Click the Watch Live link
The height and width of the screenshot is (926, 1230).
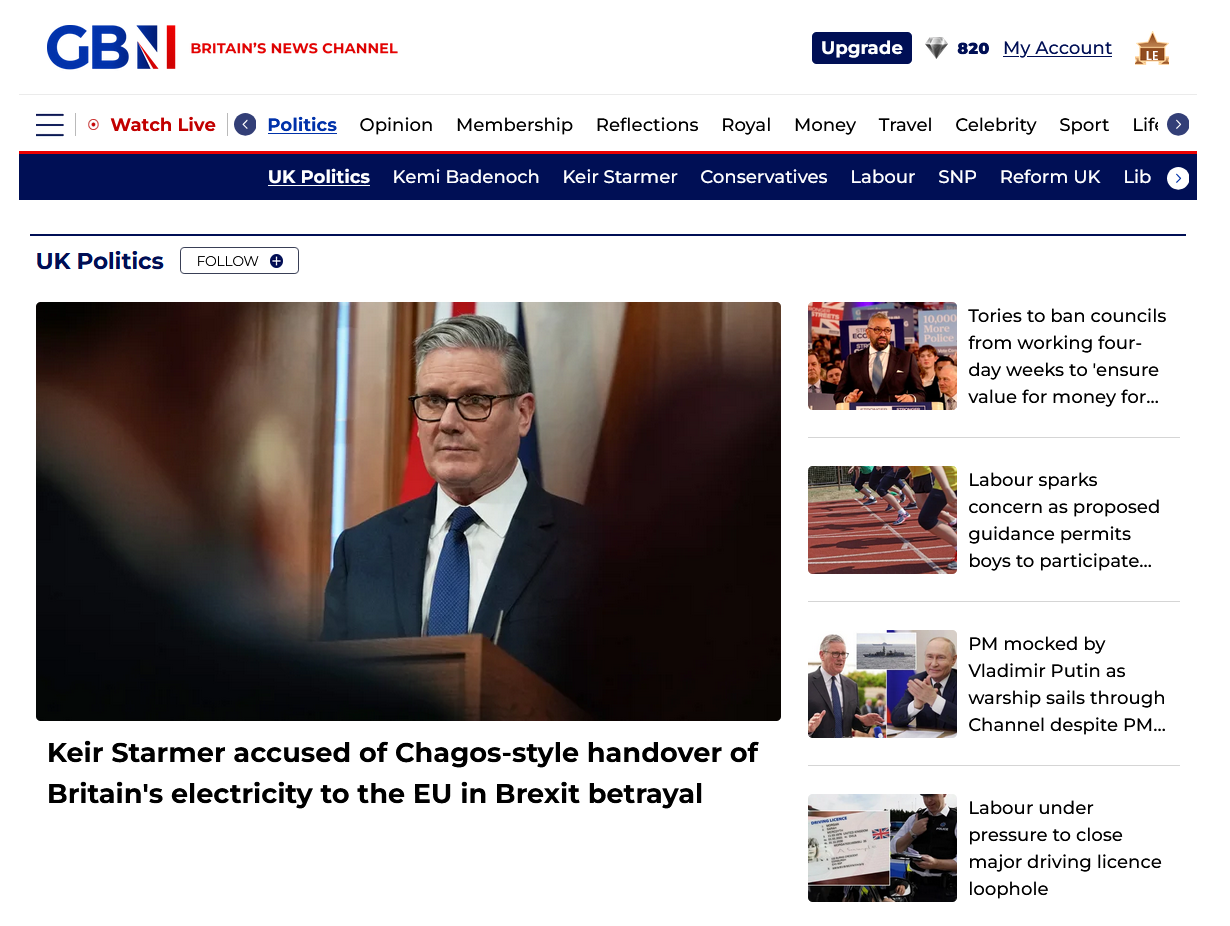click(x=163, y=125)
